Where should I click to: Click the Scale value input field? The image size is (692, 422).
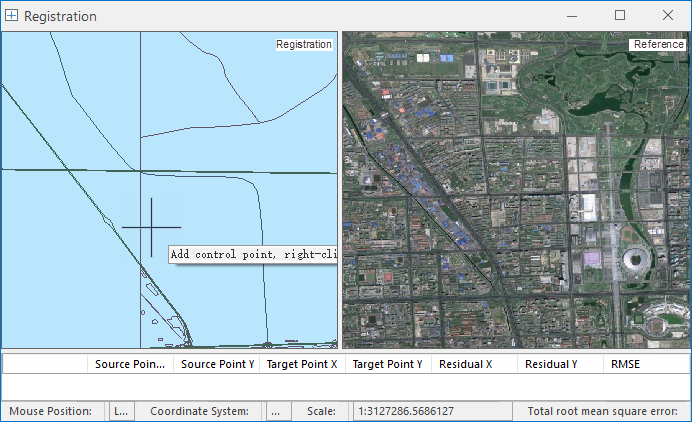tap(430, 411)
